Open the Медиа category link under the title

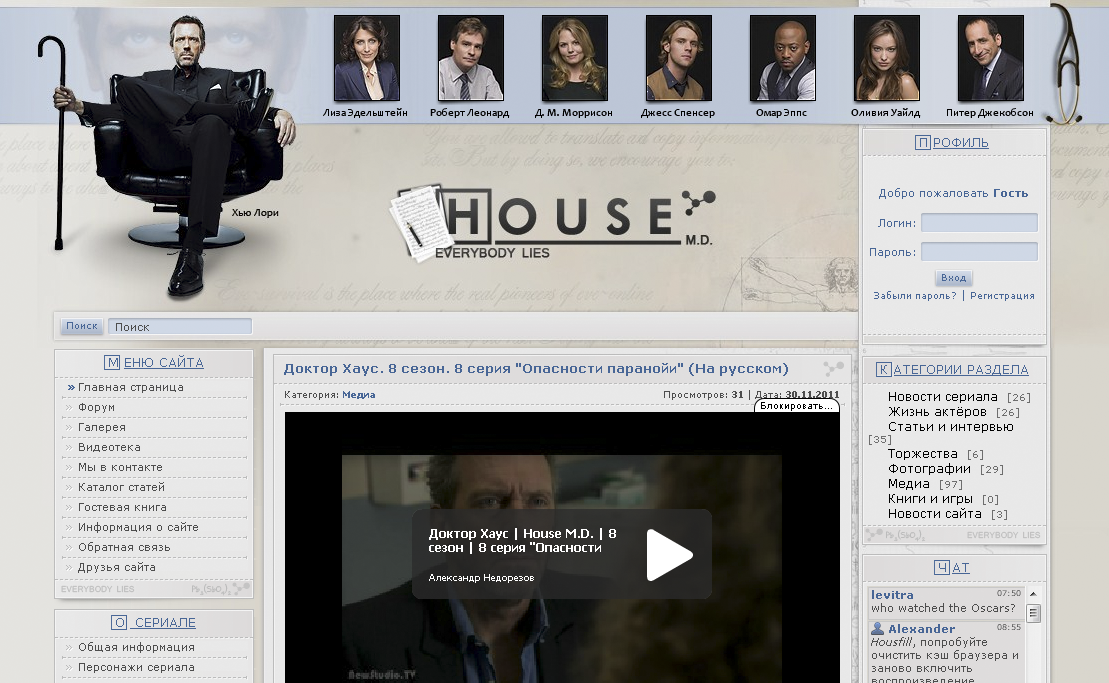(359, 395)
